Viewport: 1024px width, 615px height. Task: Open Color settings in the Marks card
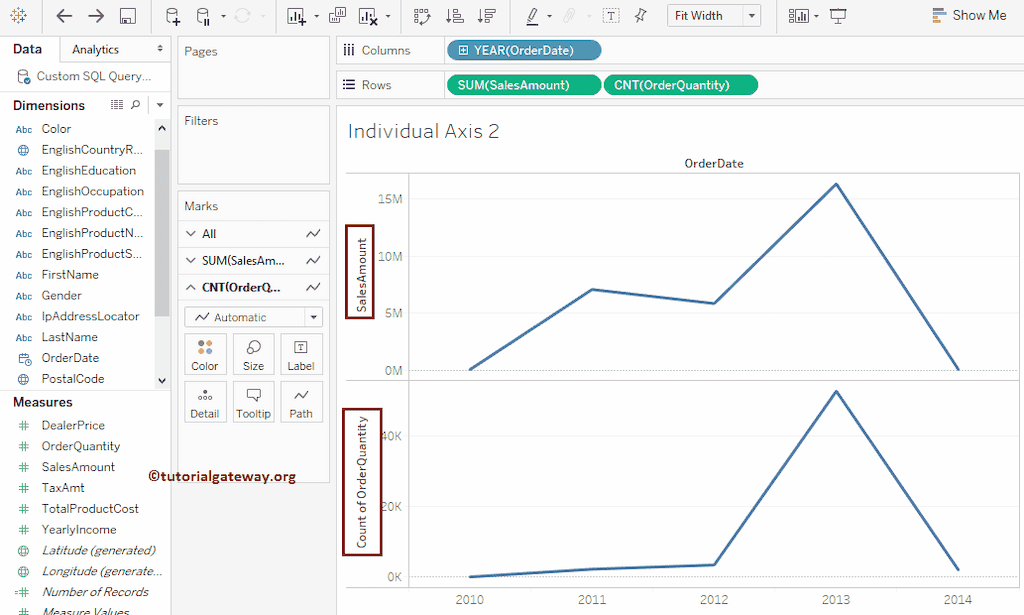coord(205,353)
